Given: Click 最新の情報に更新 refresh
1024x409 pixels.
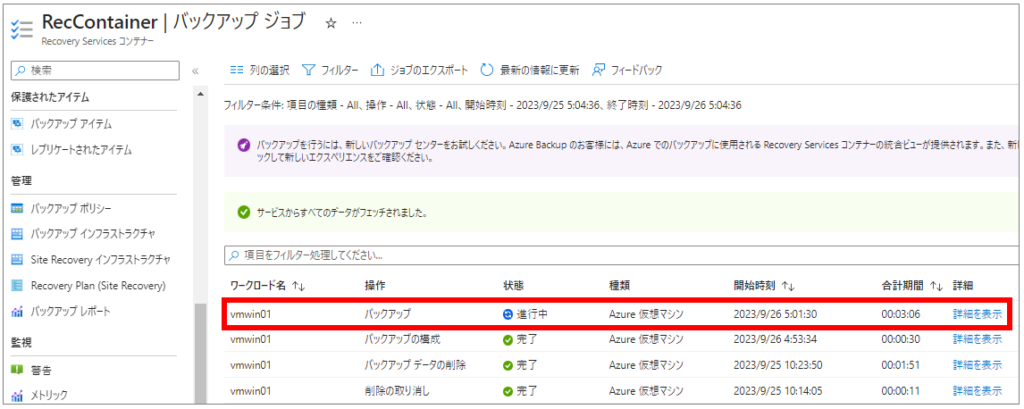Looking at the screenshot, I should click(x=530, y=71).
